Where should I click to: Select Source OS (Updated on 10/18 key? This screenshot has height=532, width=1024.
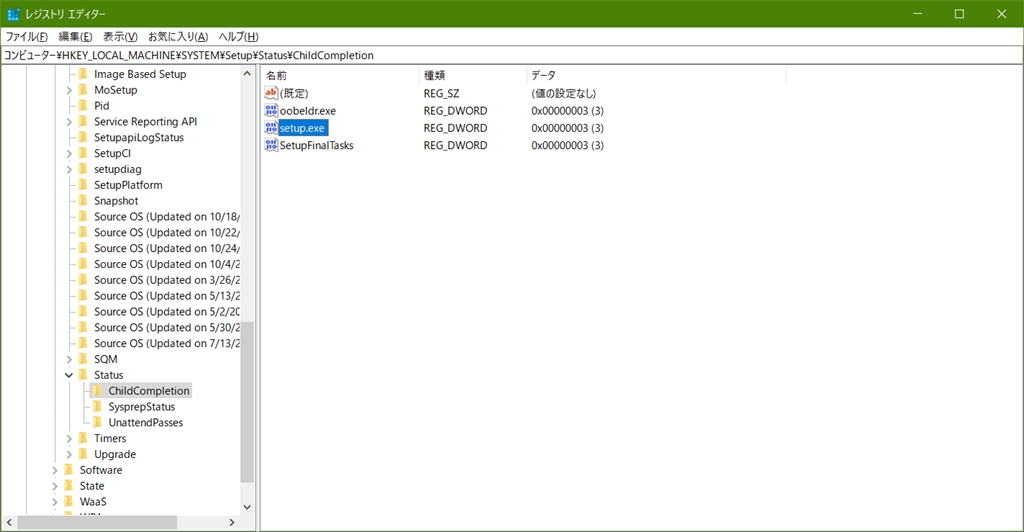pos(167,217)
